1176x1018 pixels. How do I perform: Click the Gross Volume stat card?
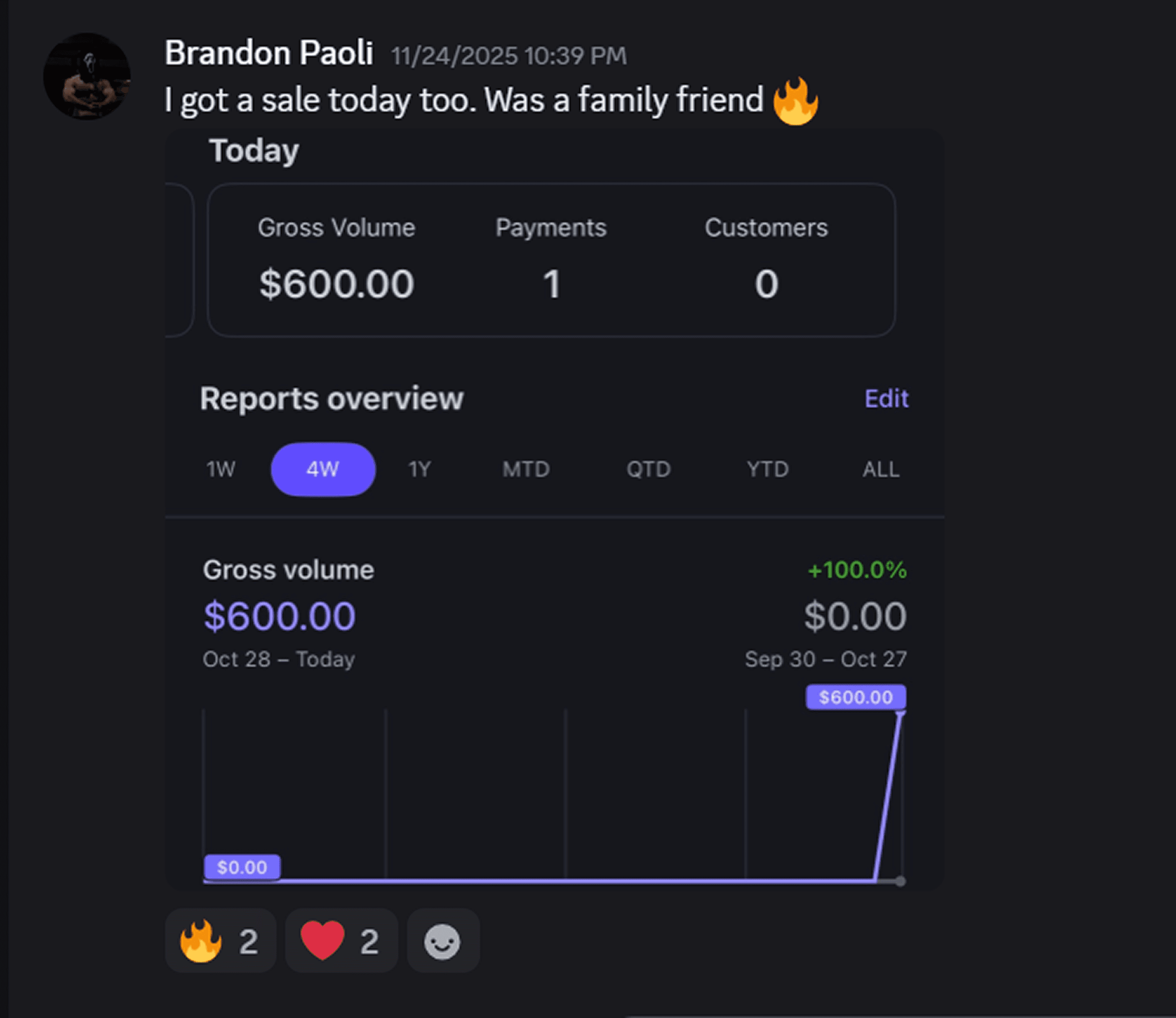[336, 257]
